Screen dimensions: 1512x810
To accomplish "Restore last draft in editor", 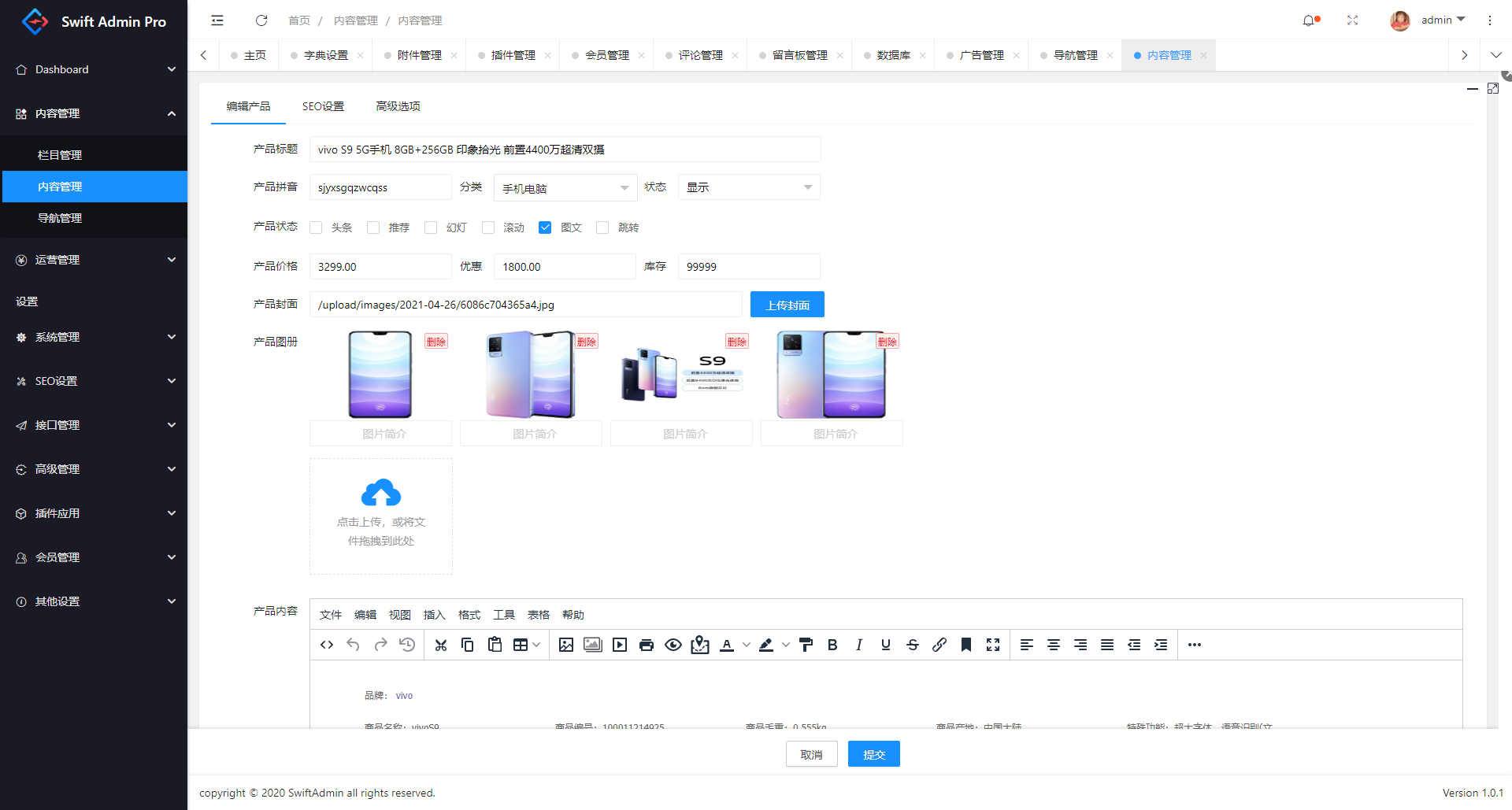I will 407,645.
